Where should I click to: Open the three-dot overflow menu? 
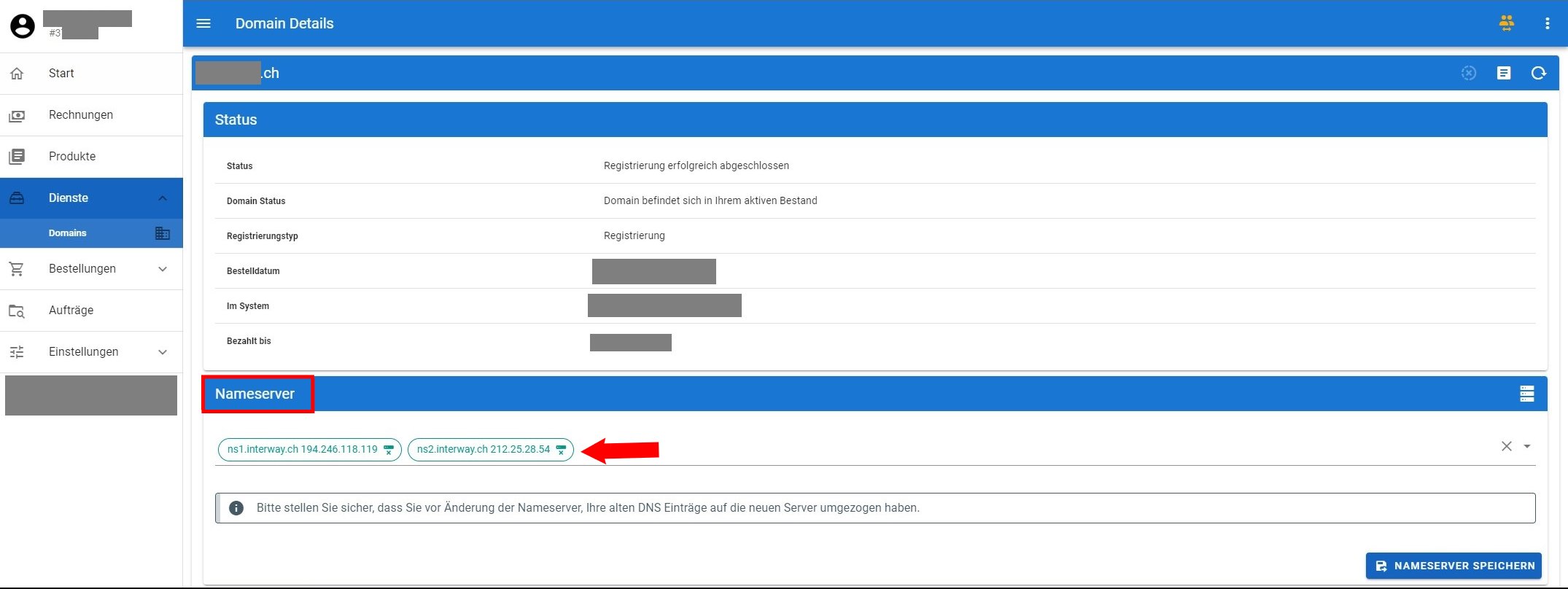point(1547,23)
